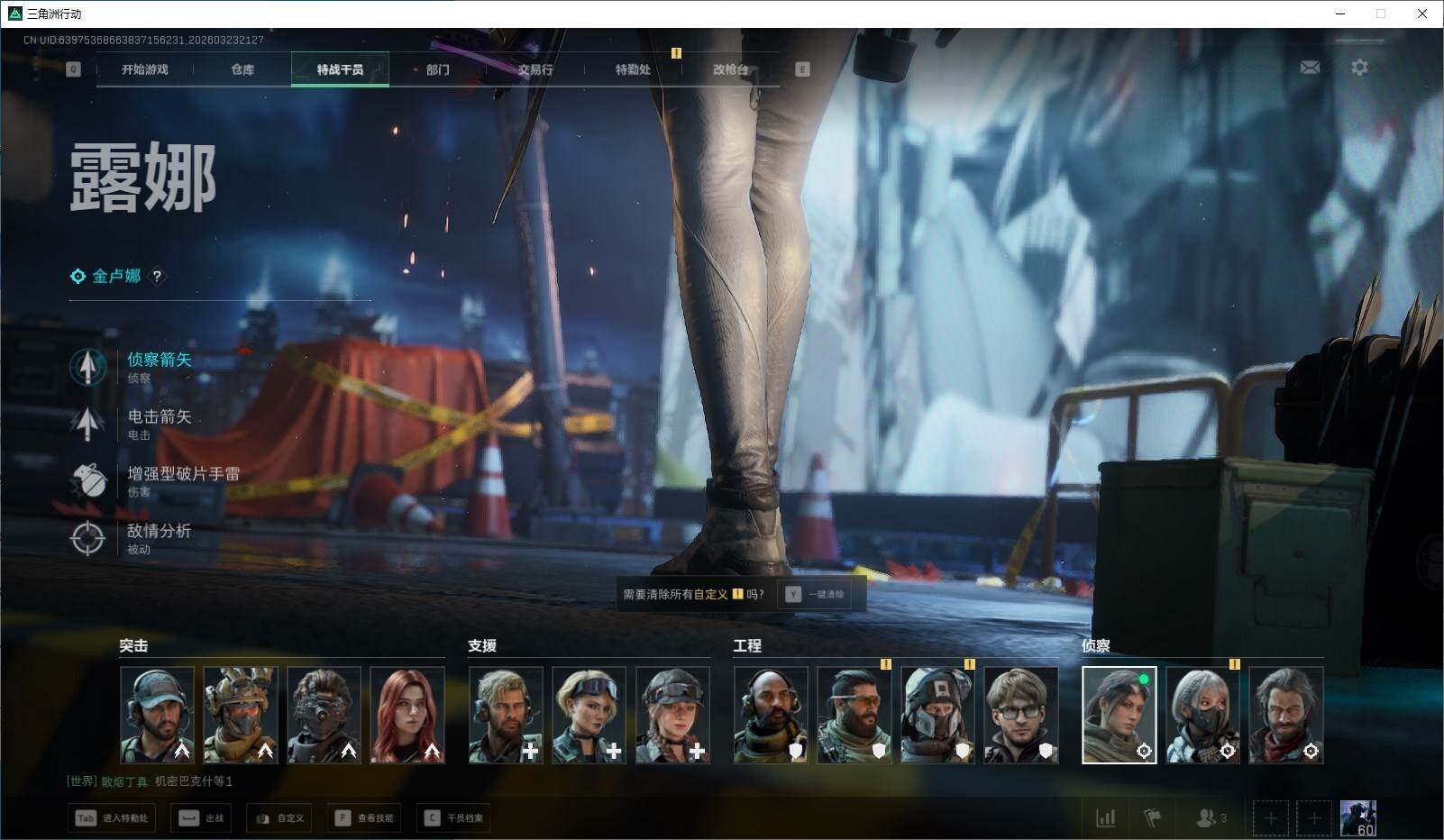Click the 侦察 class heading
The width and height of the screenshot is (1444, 840).
coord(1096,645)
